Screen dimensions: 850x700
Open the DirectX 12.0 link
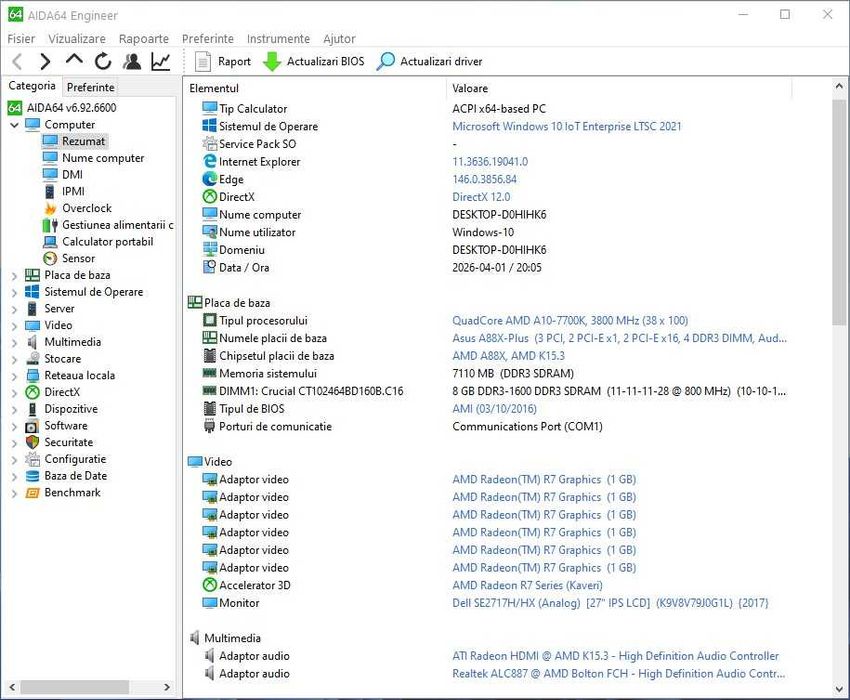coord(481,197)
